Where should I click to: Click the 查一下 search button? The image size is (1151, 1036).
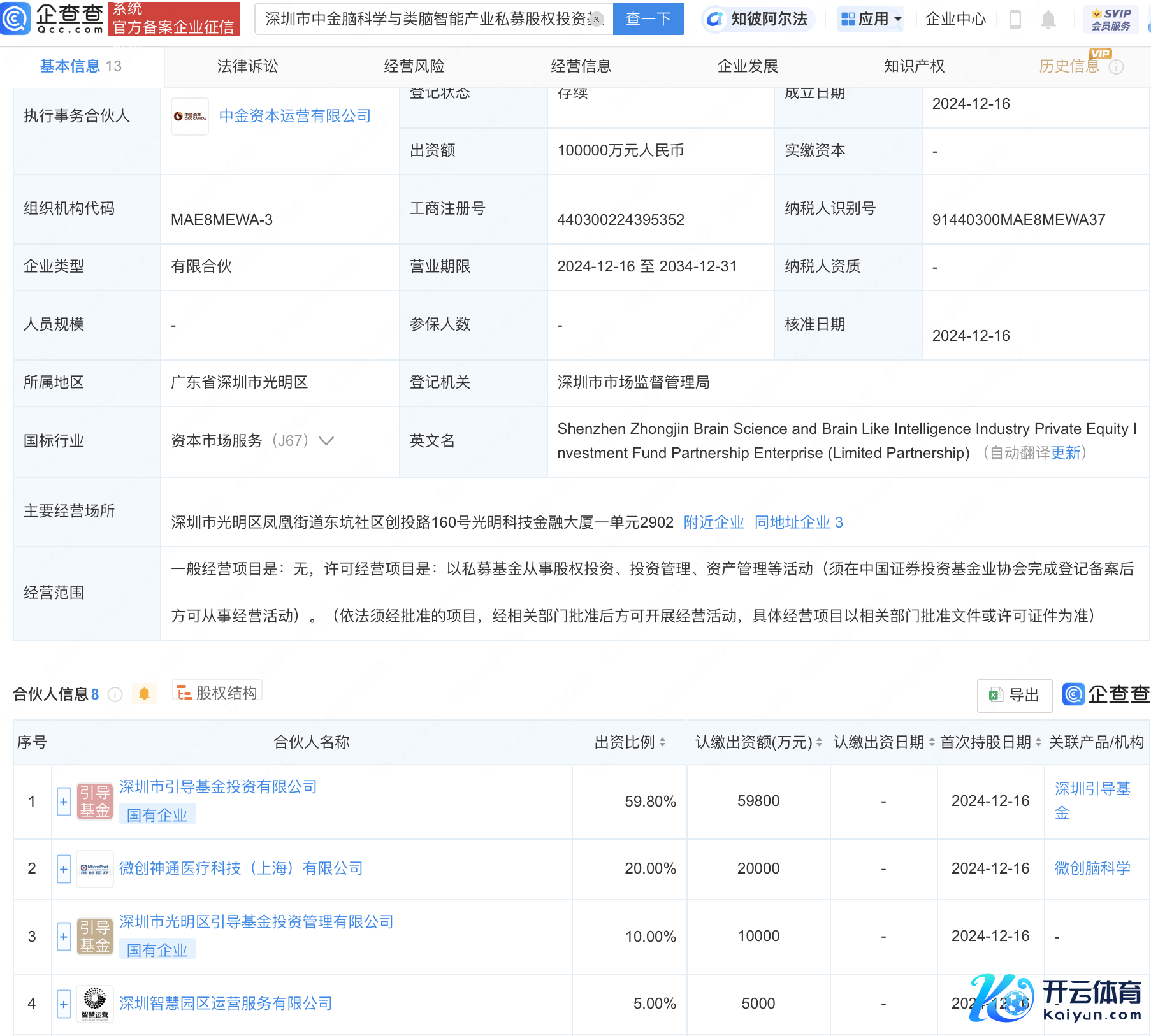coord(648,19)
